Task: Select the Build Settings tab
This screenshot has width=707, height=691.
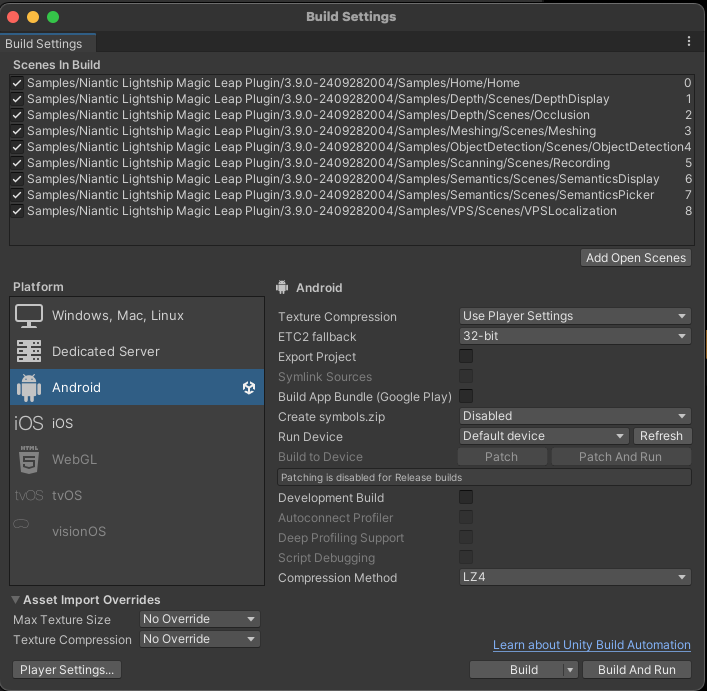Action: point(44,44)
